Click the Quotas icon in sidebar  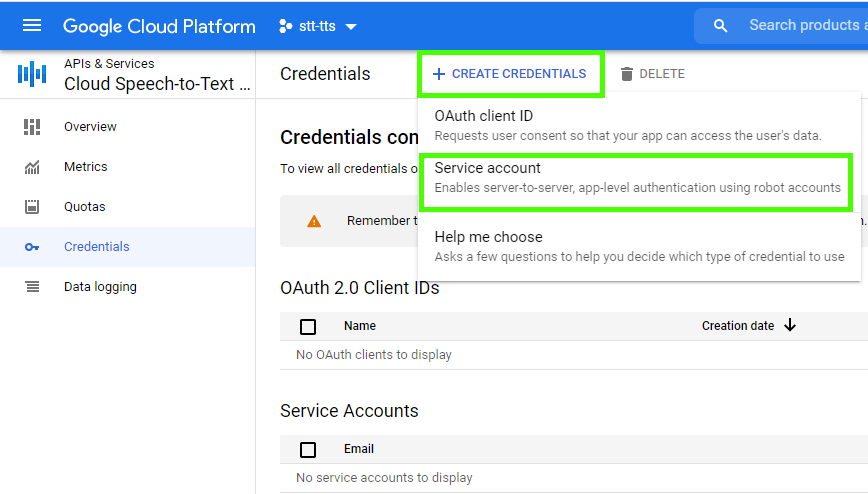point(32,207)
